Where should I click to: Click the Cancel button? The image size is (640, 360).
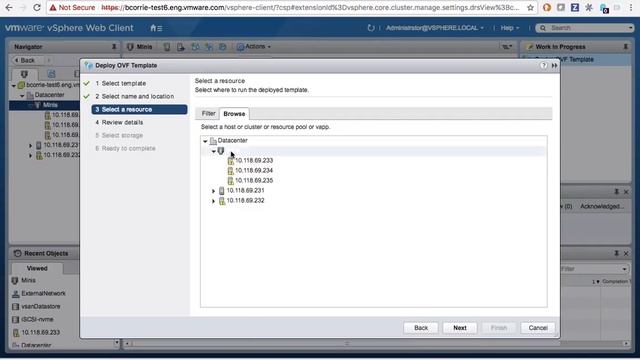click(x=538, y=328)
